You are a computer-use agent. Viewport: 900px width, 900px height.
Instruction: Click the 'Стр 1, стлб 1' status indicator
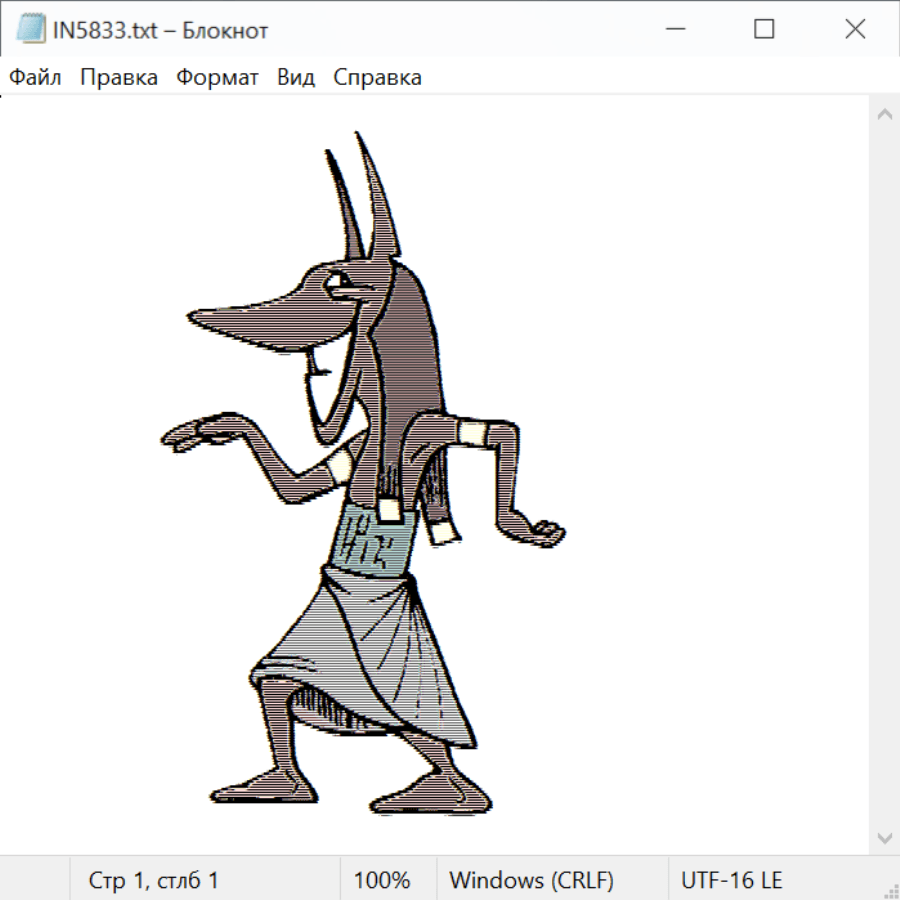[153, 881]
